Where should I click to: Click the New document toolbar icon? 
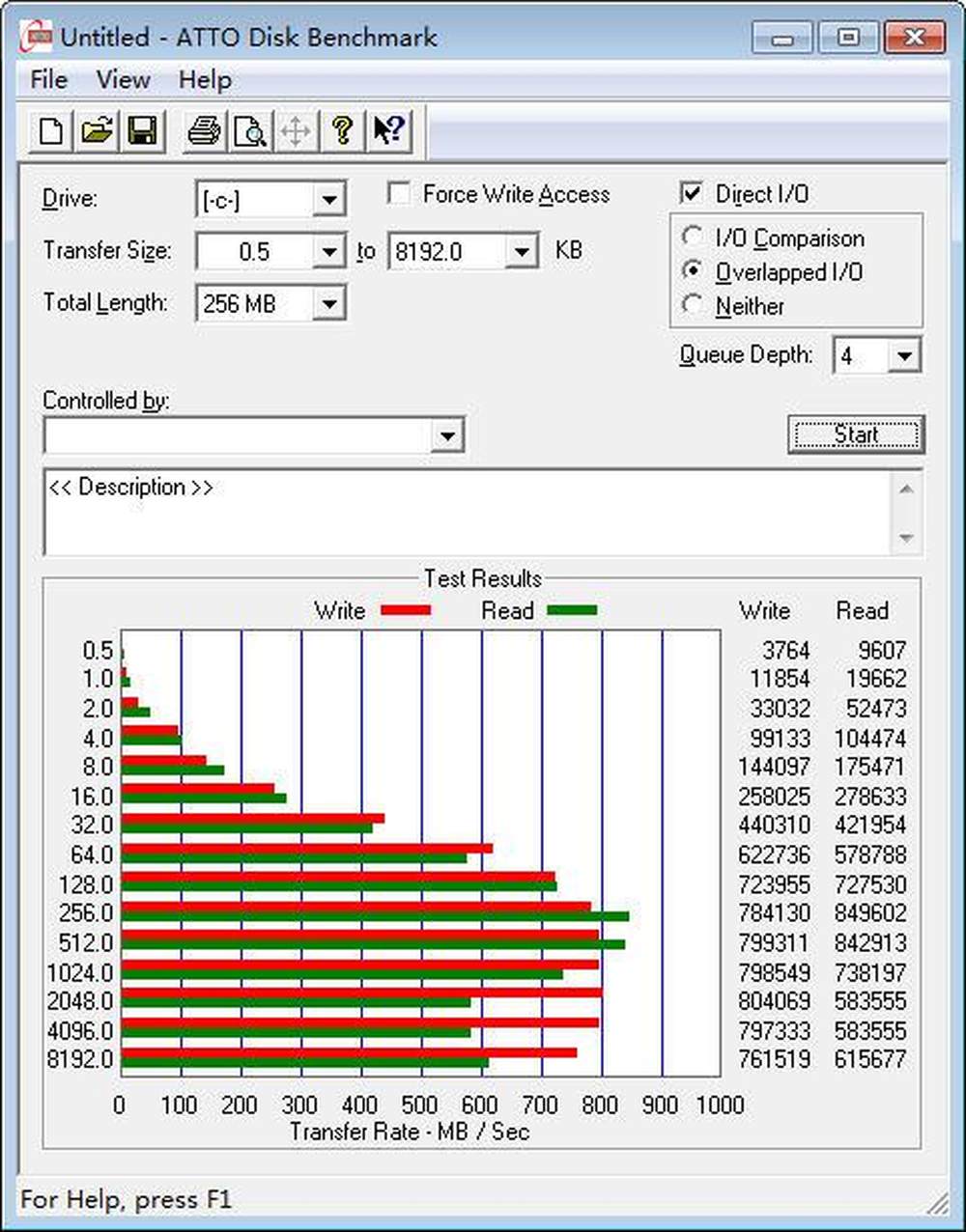click(51, 131)
